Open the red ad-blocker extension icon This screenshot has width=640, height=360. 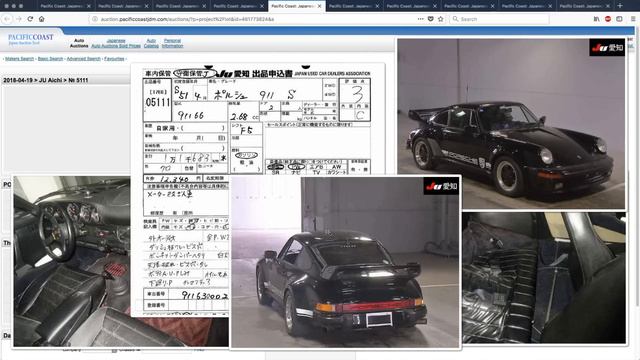point(608,19)
